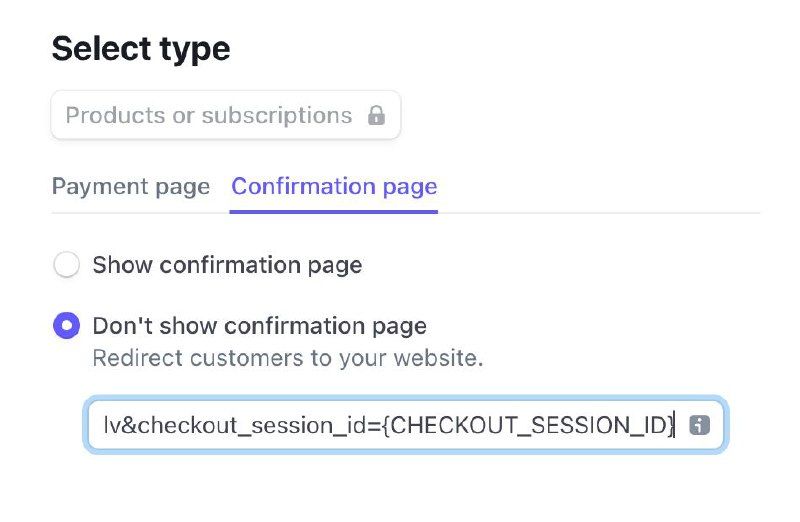The height and width of the screenshot is (522, 800).
Task: Click the Select type heading
Action: click(141, 48)
